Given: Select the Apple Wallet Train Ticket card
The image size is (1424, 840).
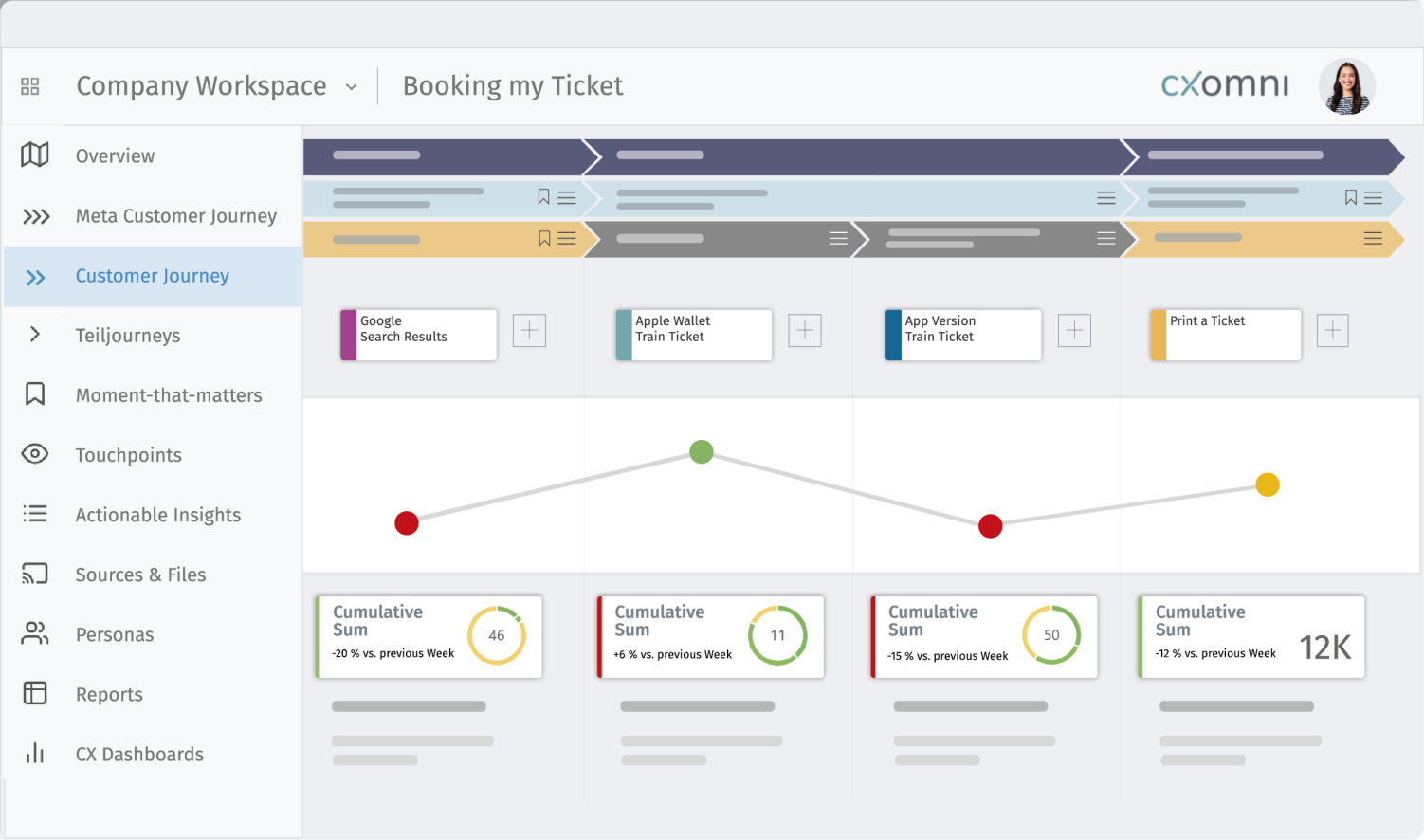Looking at the screenshot, I should [694, 335].
